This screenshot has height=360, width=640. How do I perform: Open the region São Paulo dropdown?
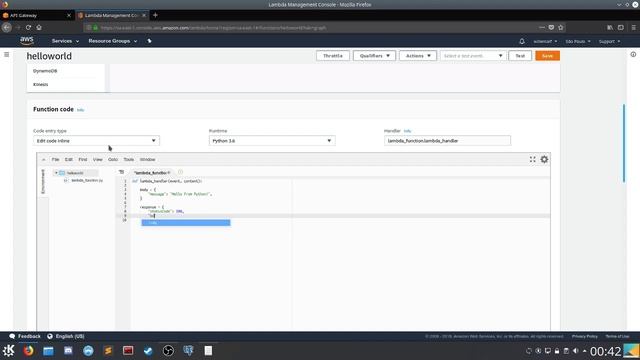[x=578, y=42]
